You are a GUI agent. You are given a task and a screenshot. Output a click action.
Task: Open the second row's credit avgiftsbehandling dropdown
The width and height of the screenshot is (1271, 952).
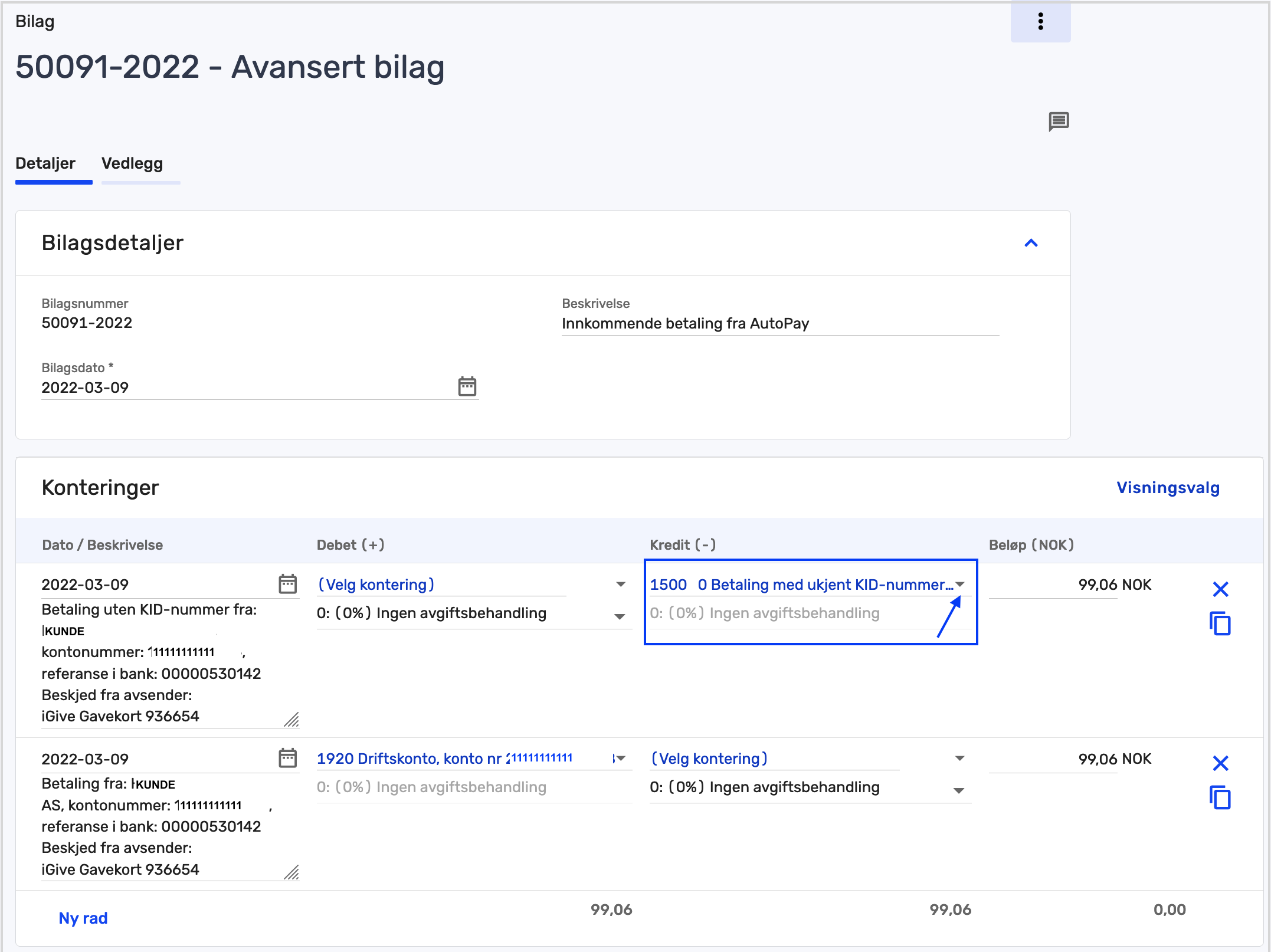click(x=810, y=788)
